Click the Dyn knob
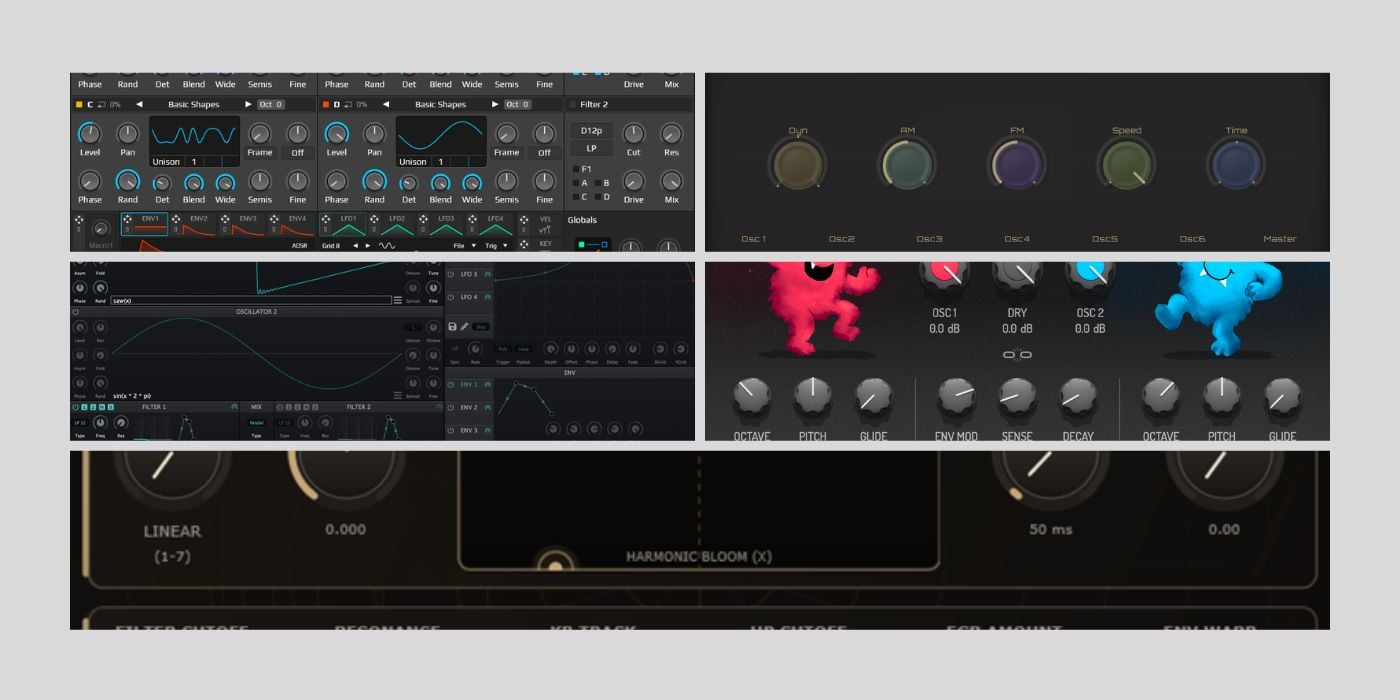Image resolution: width=1400 pixels, height=700 pixels. (797, 165)
